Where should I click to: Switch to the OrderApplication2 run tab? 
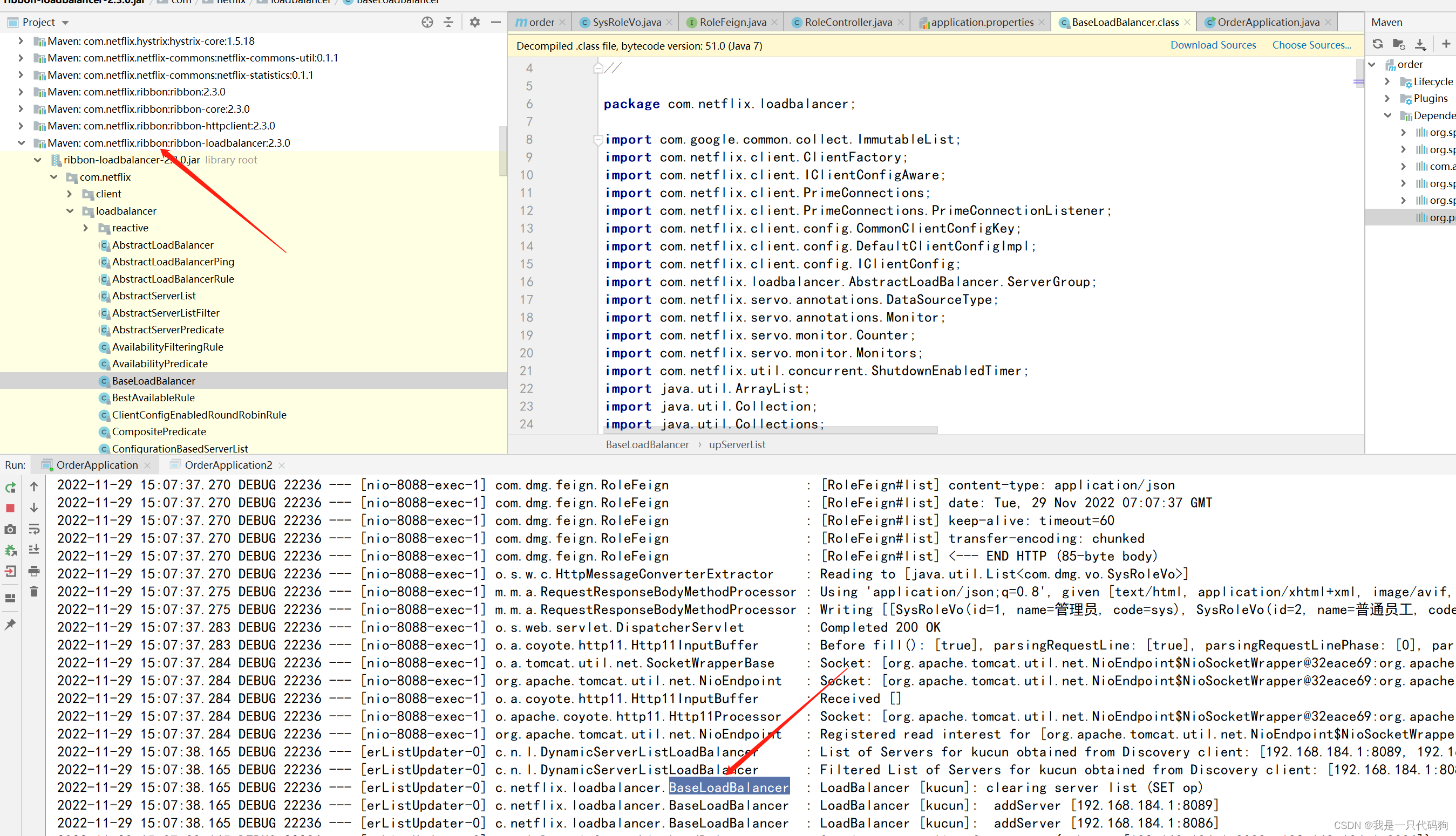pyautogui.click(x=227, y=464)
